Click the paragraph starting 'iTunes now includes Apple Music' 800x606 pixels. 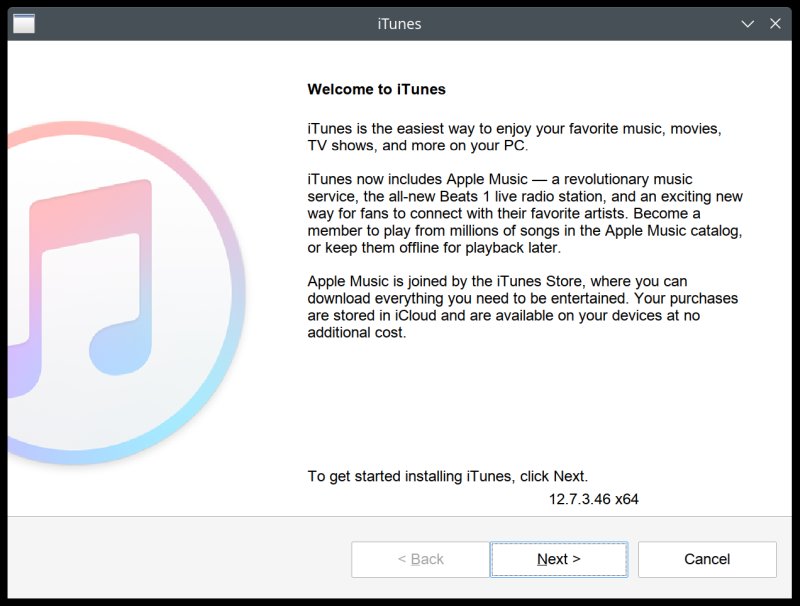click(525, 213)
